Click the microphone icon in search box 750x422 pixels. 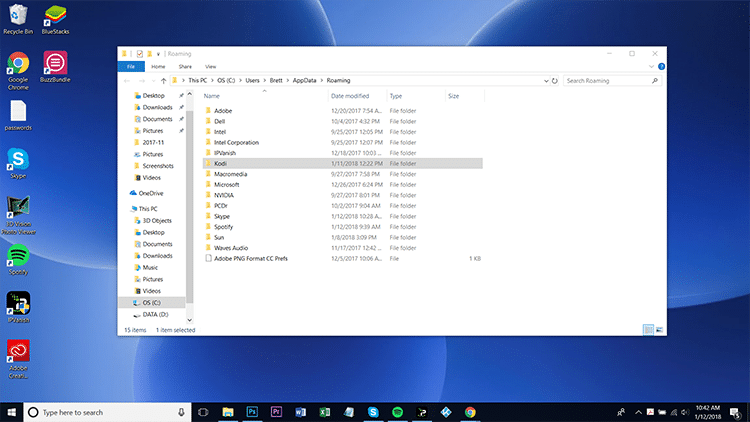(x=181, y=412)
